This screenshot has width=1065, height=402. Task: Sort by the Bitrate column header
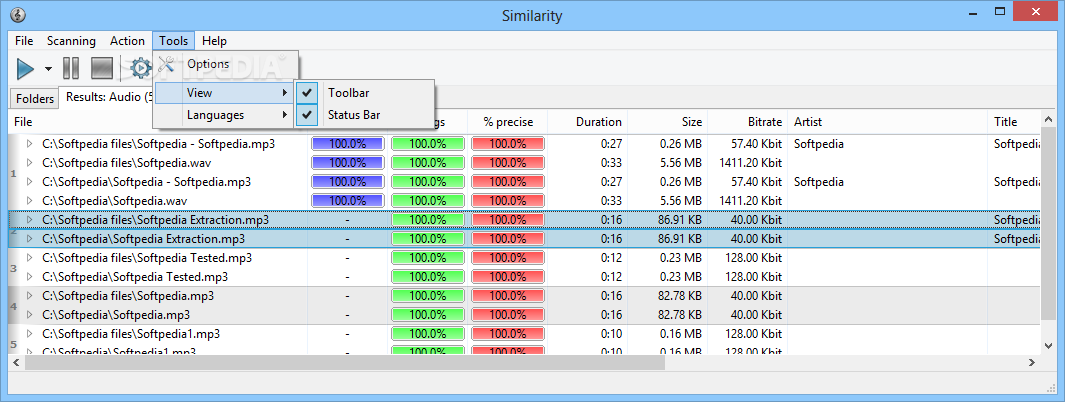pos(747,122)
